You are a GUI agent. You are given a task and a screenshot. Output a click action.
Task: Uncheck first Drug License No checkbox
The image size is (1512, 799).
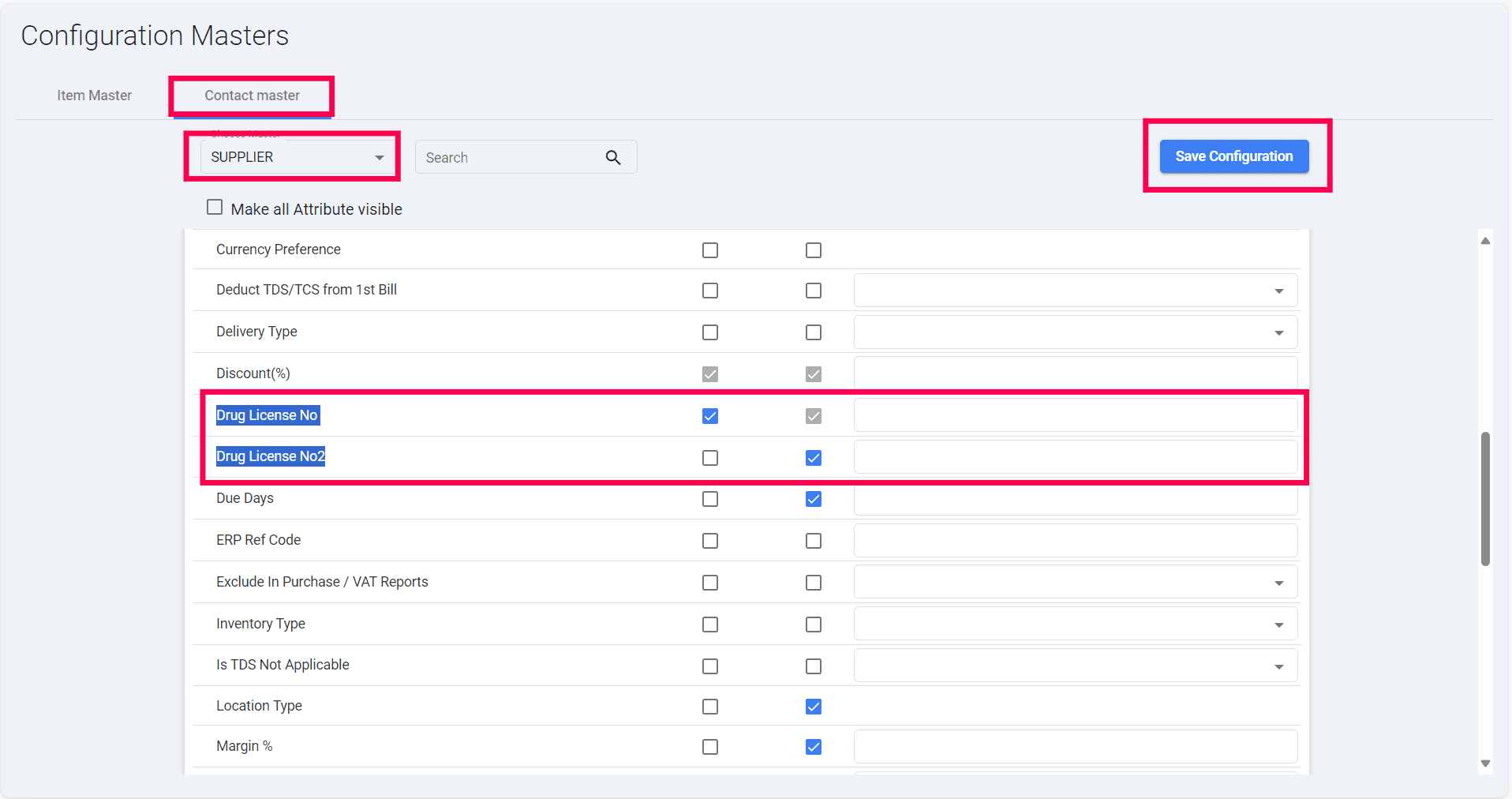click(710, 416)
